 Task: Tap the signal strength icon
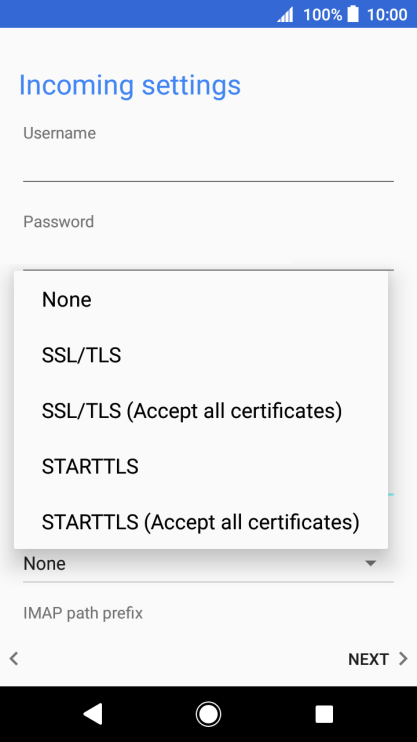click(285, 14)
